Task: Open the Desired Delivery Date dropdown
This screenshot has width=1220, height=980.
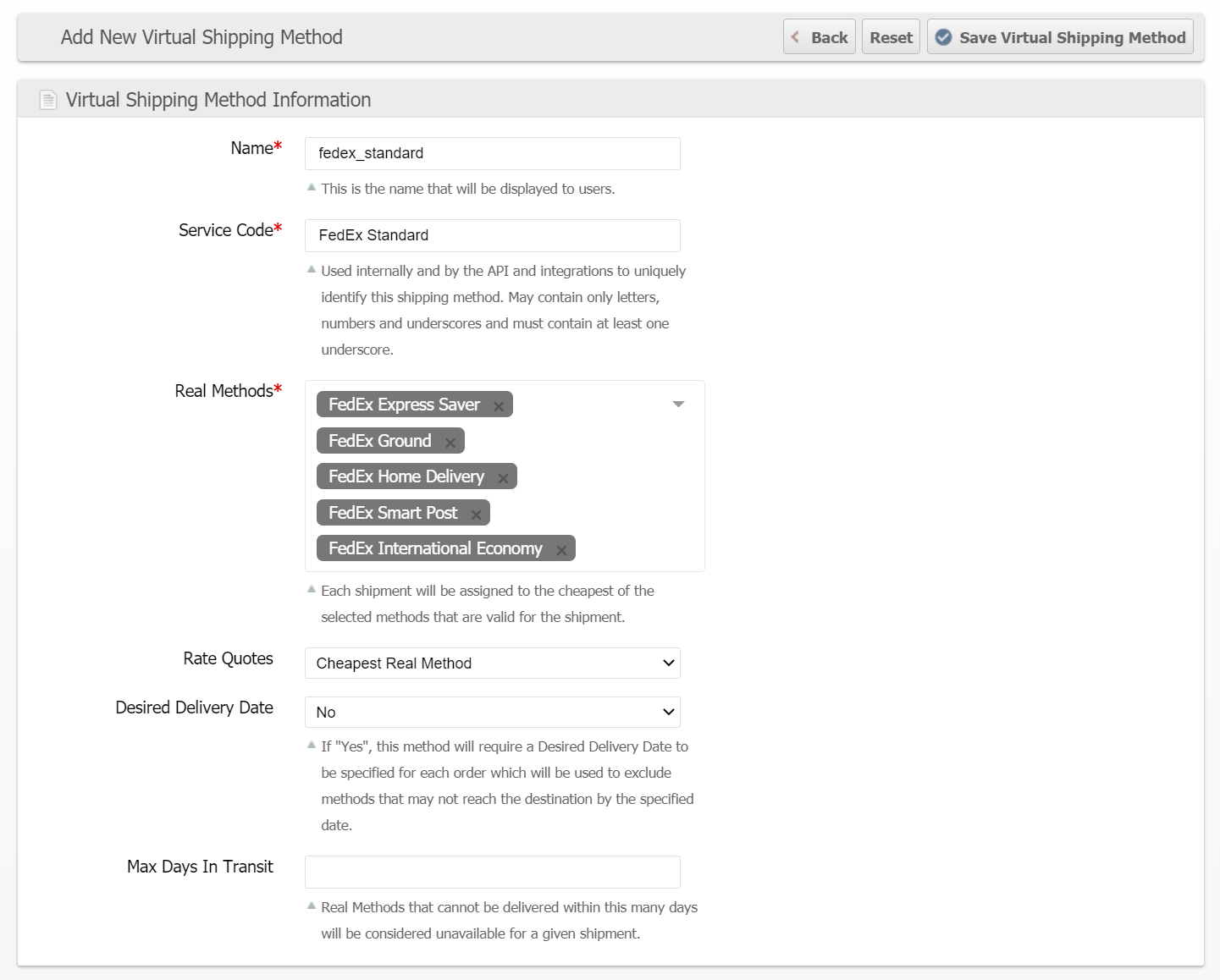Action: pyautogui.click(x=492, y=713)
